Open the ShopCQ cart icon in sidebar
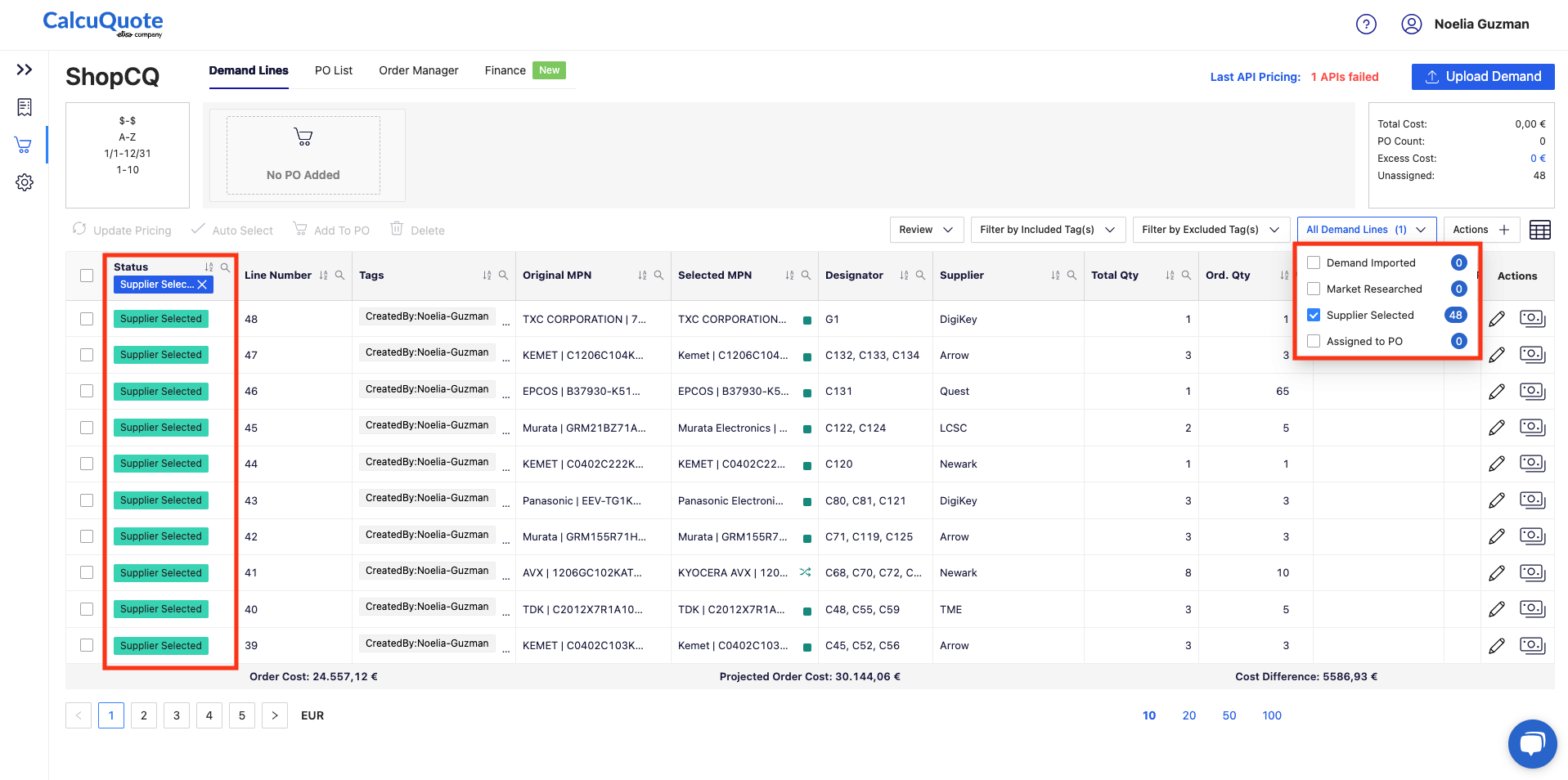This screenshot has height=780, width=1568. tap(24, 146)
